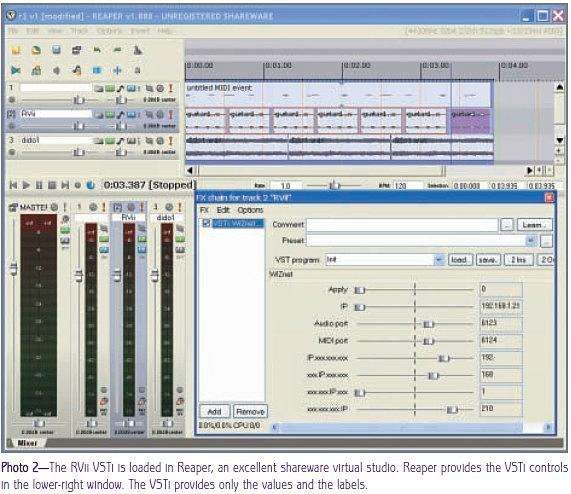Select the purple guitar item on the RVii track
Viewport: 571px width, 494px height.
pyautogui.click(x=470, y=120)
